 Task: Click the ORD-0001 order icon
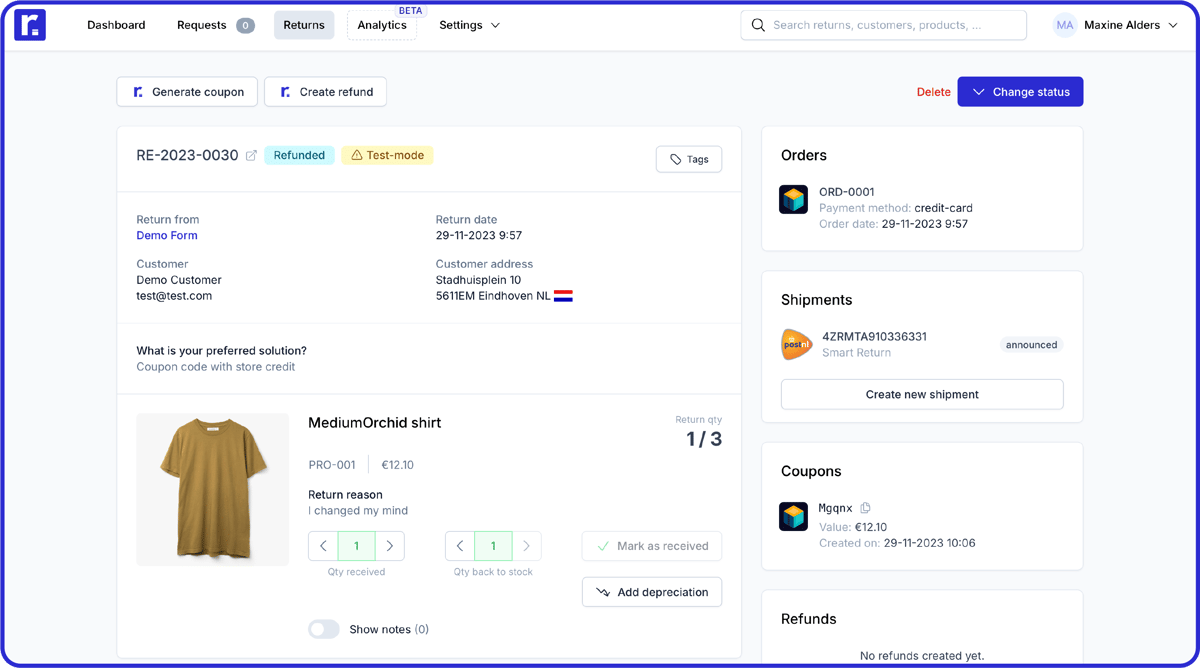(793, 200)
